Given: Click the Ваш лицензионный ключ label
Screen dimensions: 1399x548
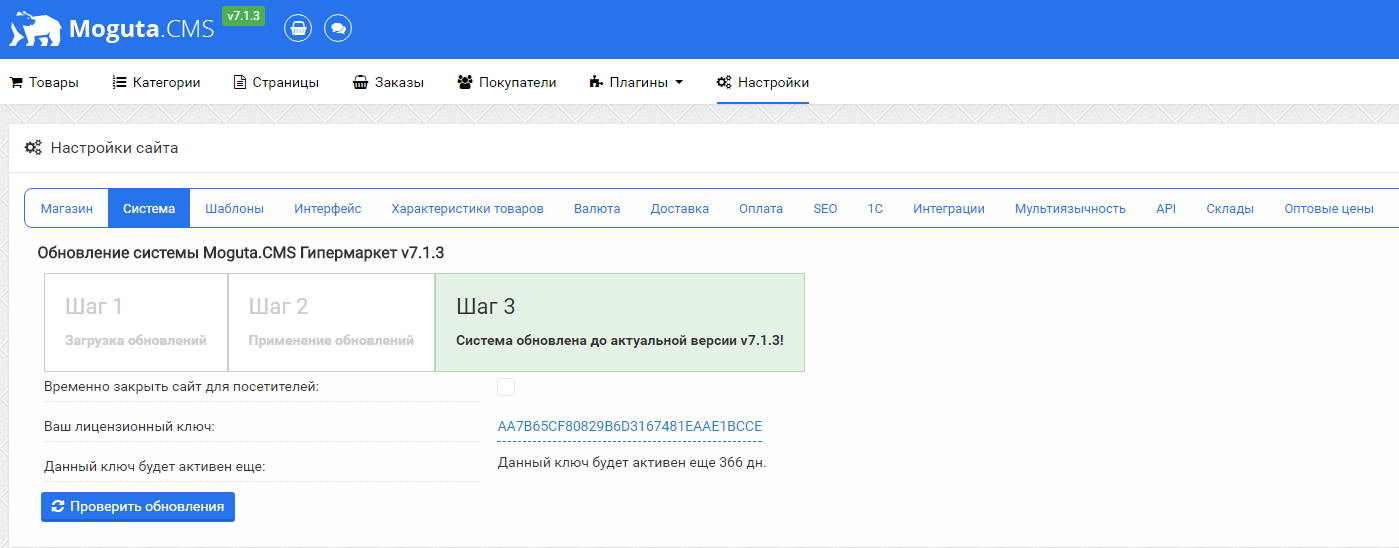Looking at the screenshot, I should click(x=130, y=427).
